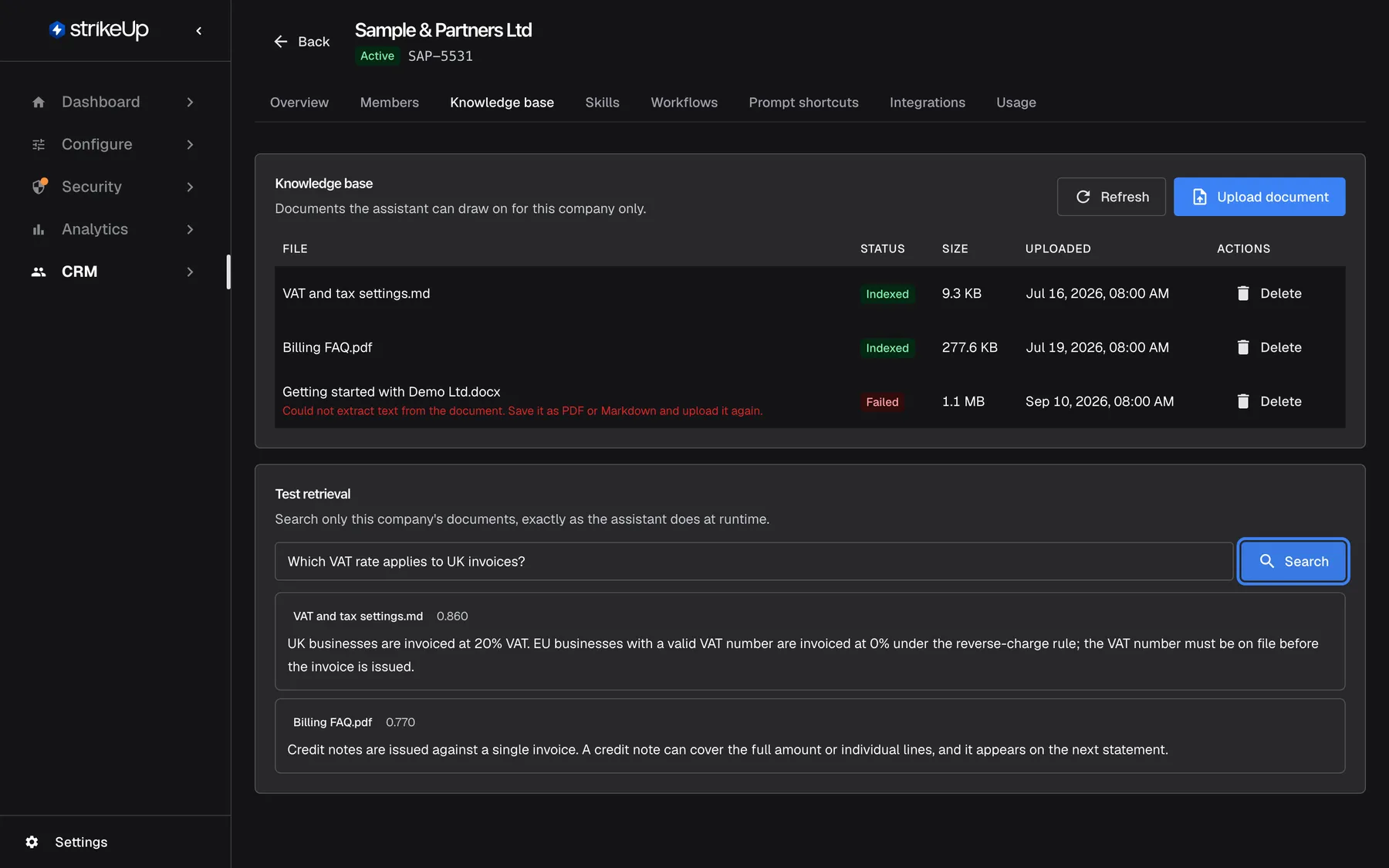Click the Analytics bar chart icon
The image size is (1389, 868).
39,229
